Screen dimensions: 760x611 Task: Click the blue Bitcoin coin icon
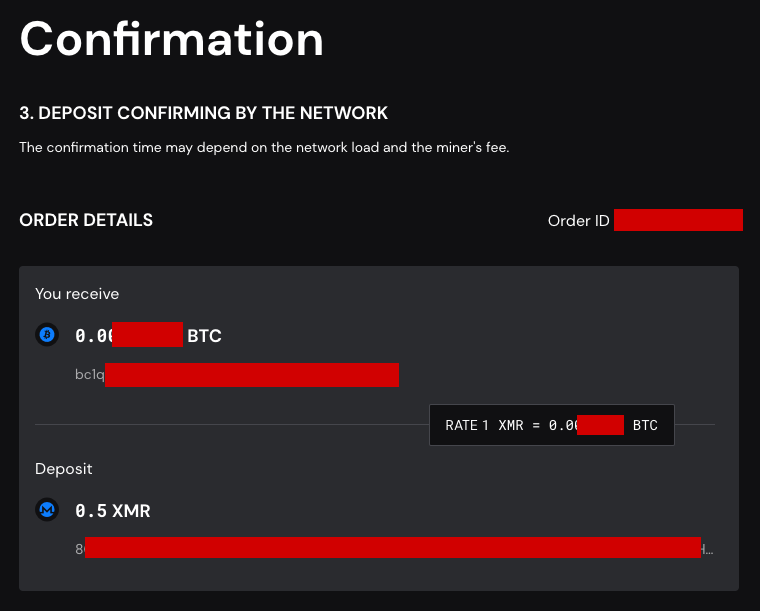pos(47,334)
